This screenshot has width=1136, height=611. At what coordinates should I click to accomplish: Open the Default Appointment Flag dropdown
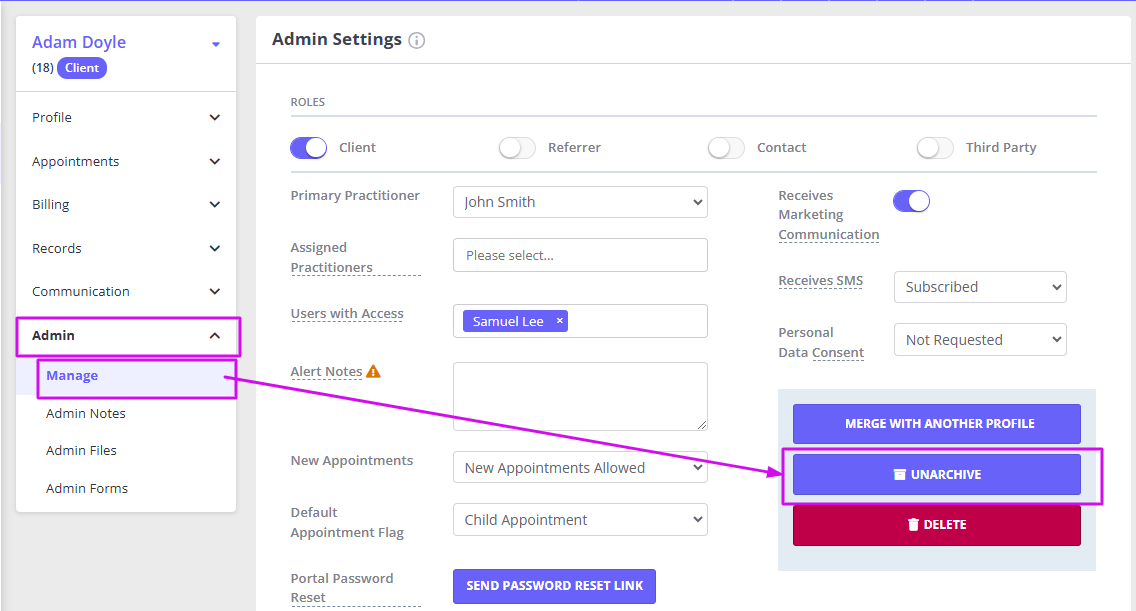pyautogui.click(x=580, y=519)
